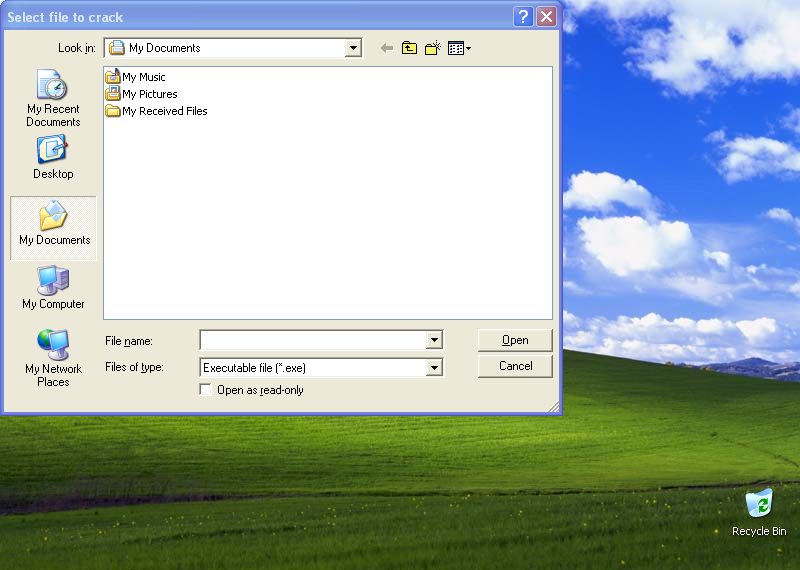Open My Computer in places bar
The width and height of the screenshot is (800, 570).
53,288
